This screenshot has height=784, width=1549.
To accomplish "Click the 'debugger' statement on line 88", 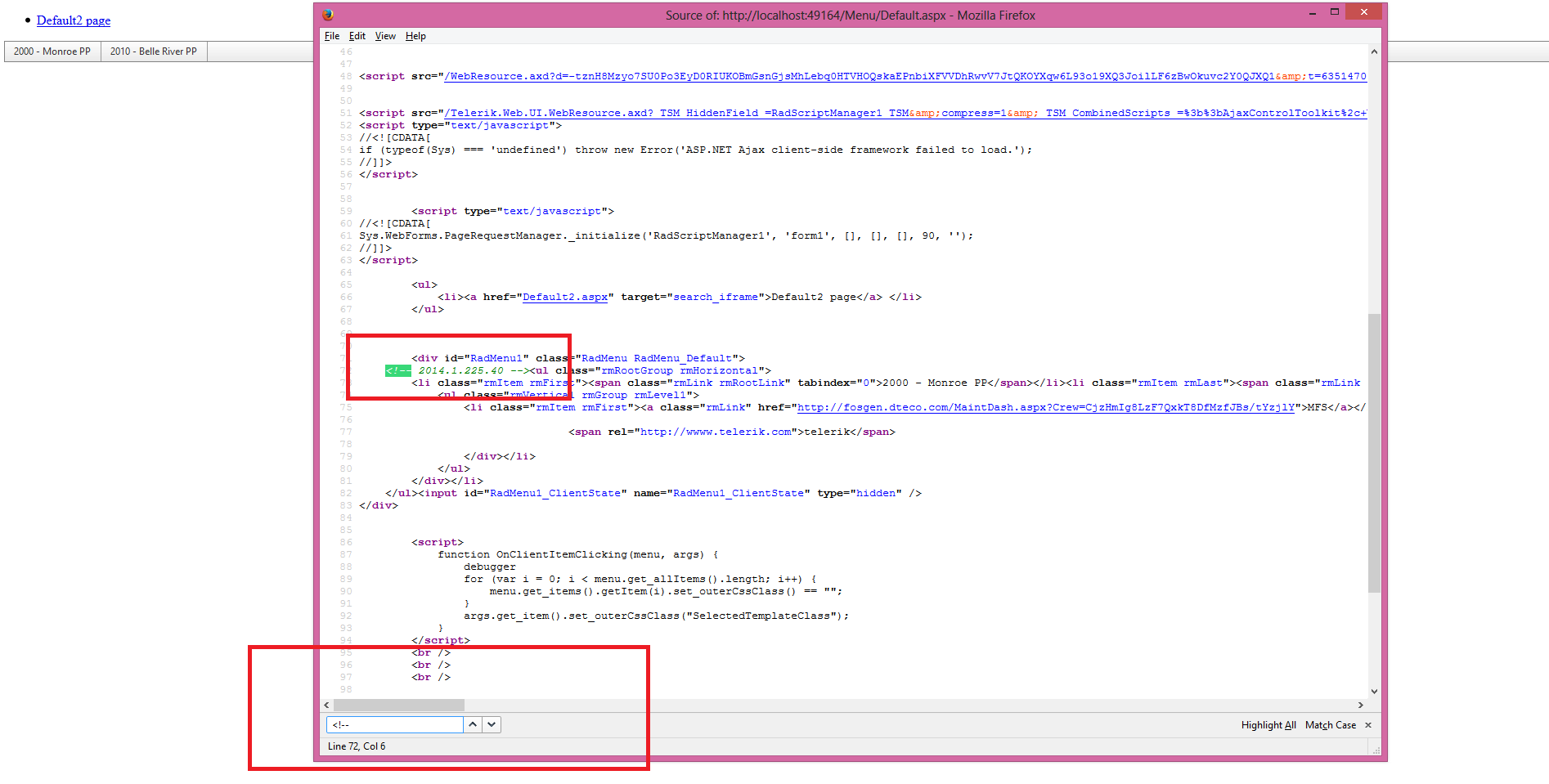I will (x=490, y=567).
